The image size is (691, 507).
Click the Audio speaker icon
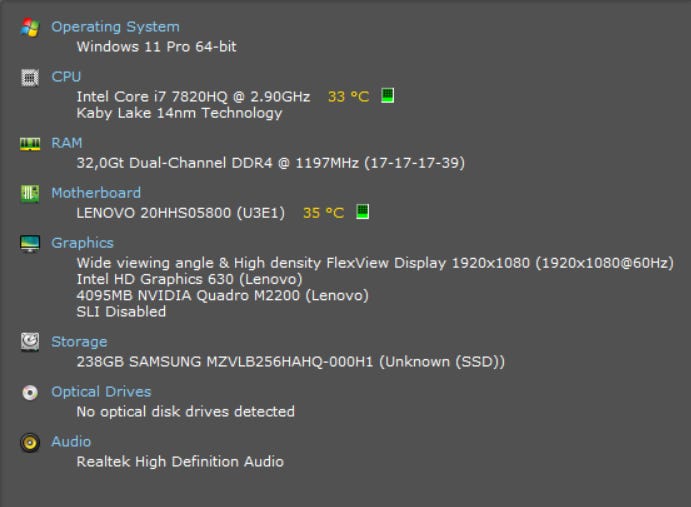[30, 442]
